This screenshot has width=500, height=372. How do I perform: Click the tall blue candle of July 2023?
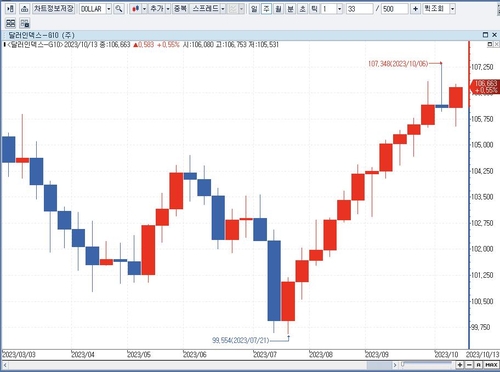[x=274, y=281]
